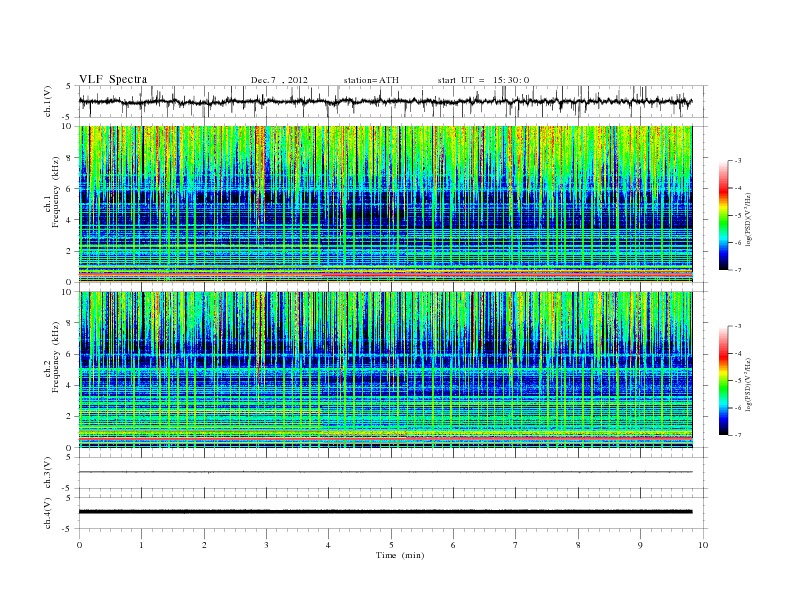The height and width of the screenshot is (612, 792).
Task: Click the "10" kHz tick of ch.1 spectrogram
Action: coord(68,126)
